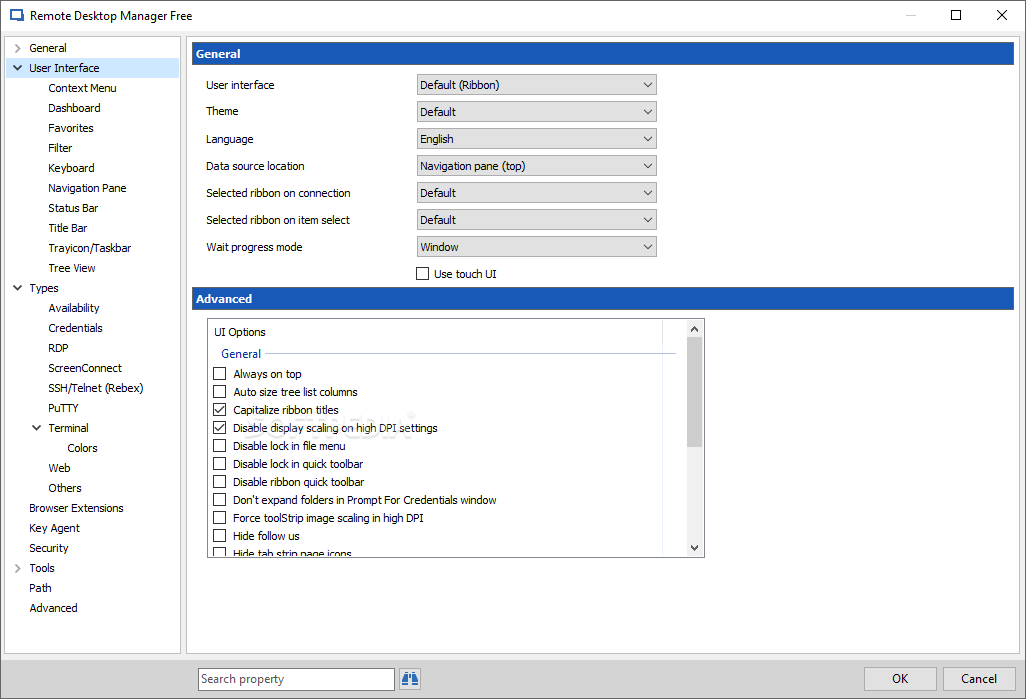Open the Filter settings page

pyautogui.click(x=60, y=148)
